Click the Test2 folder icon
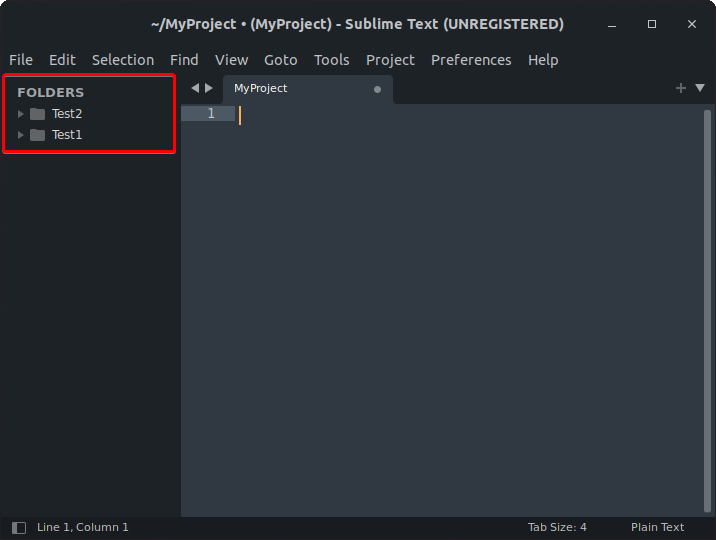The image size is (716, 540). point(37,114)
